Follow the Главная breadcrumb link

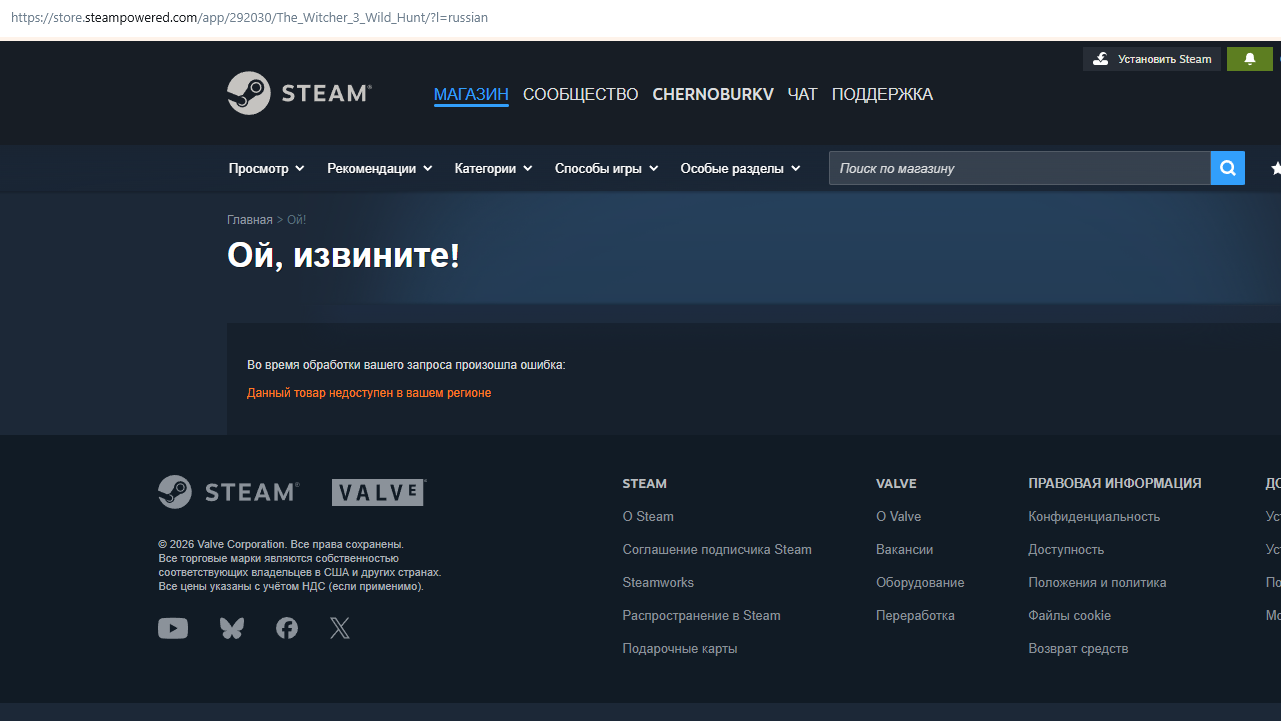click(250, 220)
